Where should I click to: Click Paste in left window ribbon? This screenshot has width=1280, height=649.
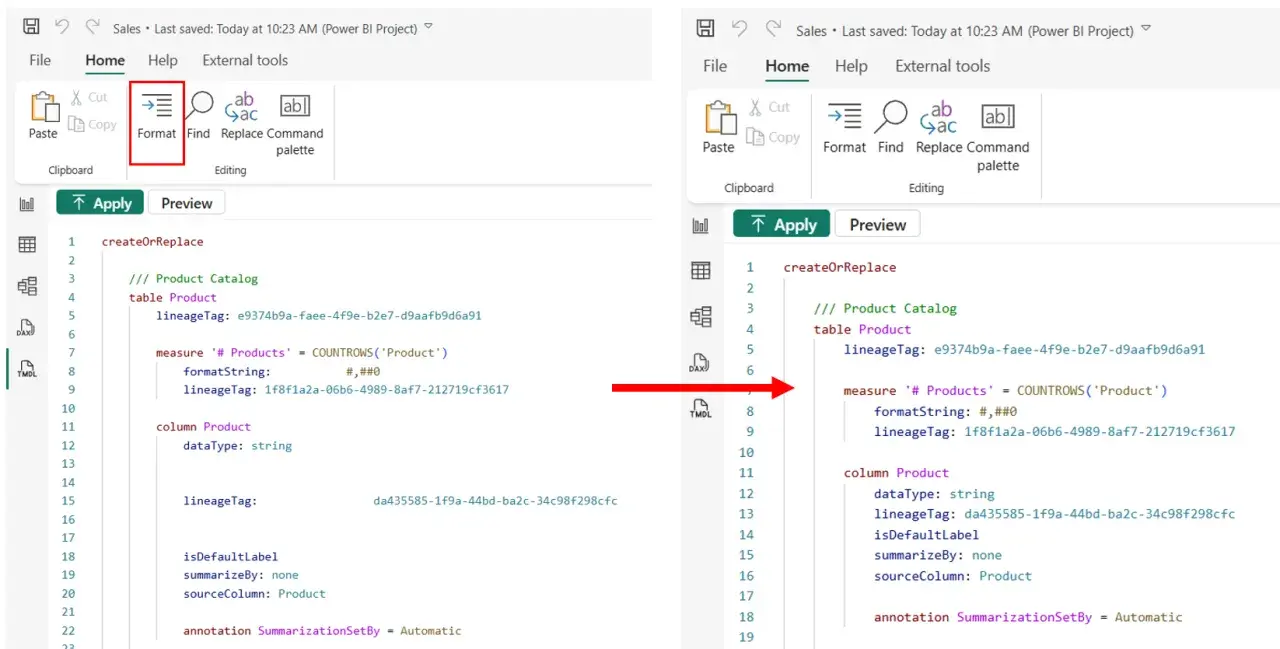pyautogui.click(x=43, y=115)
